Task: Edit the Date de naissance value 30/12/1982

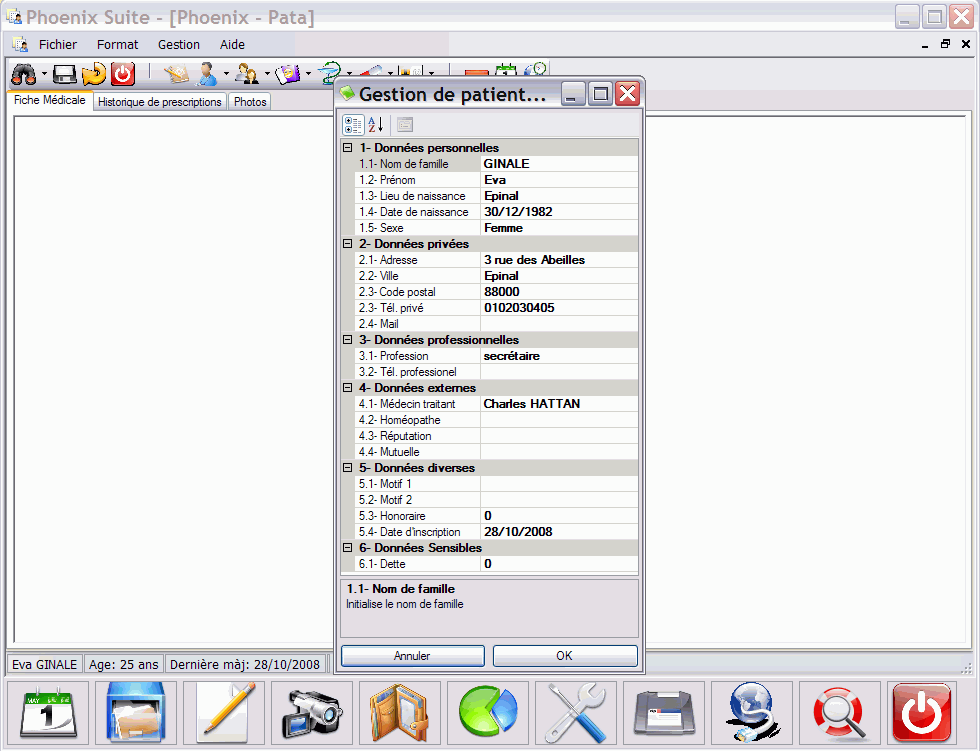Action: coord(559,212)
